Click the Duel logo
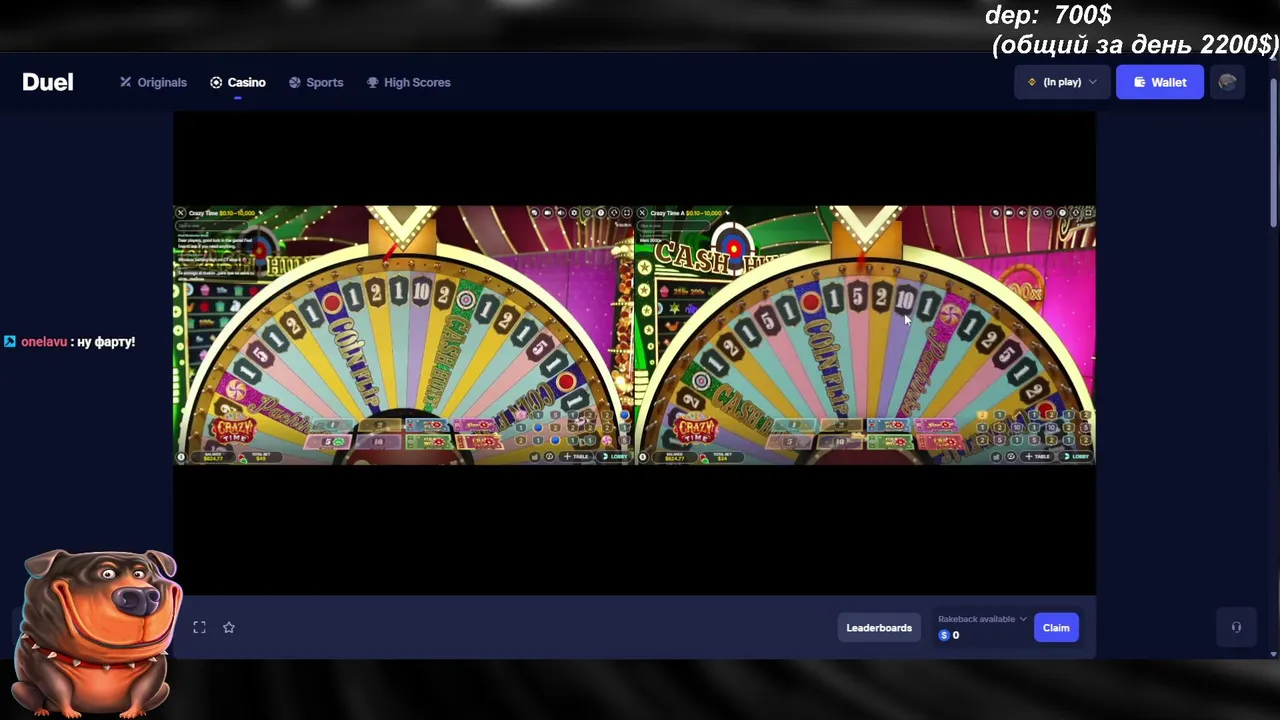Viewport: 1280px width, 720px height. [x=48, y=82]
